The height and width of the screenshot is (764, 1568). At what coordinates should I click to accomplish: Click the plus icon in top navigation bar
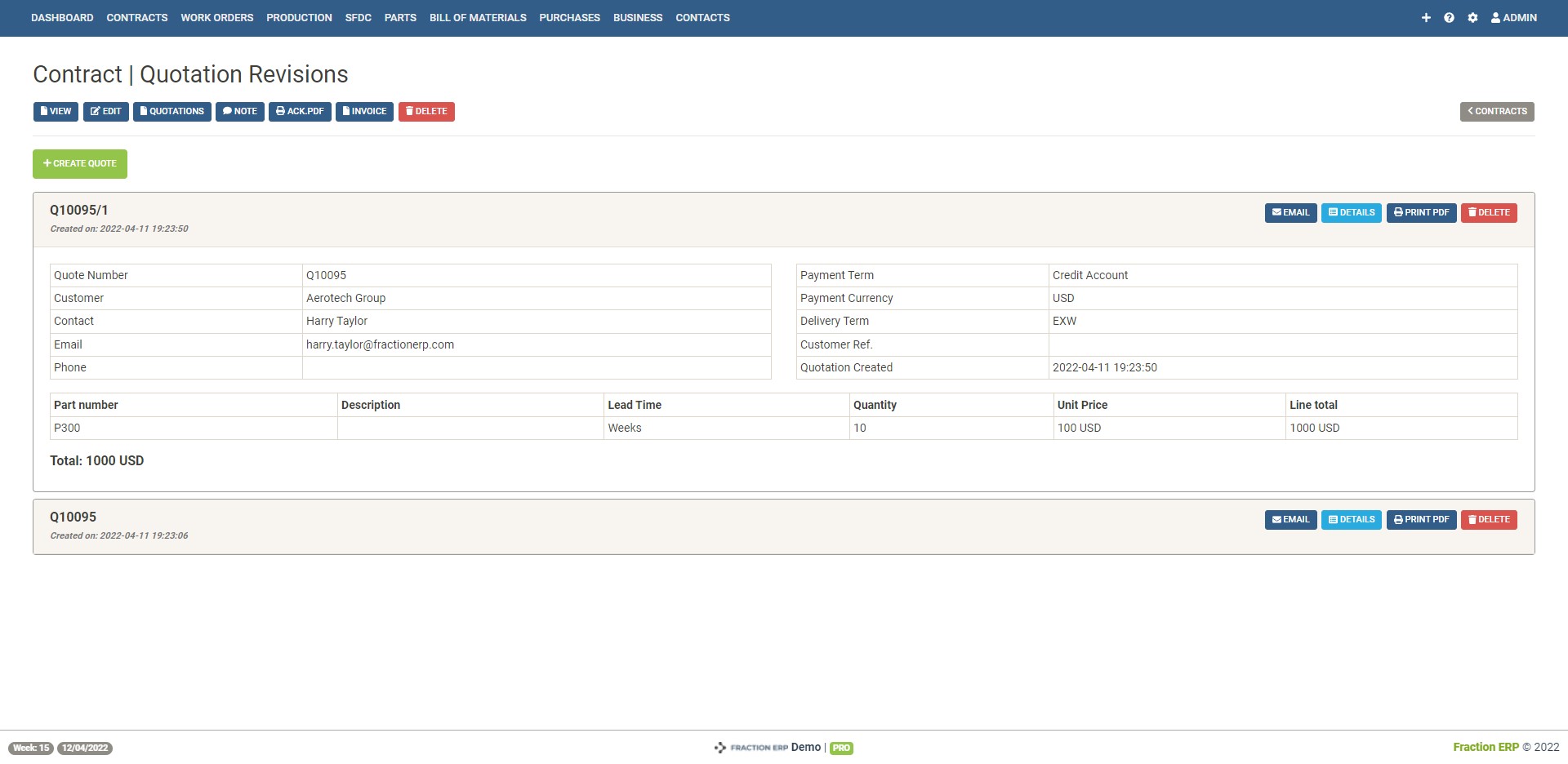click(1426, 18)
